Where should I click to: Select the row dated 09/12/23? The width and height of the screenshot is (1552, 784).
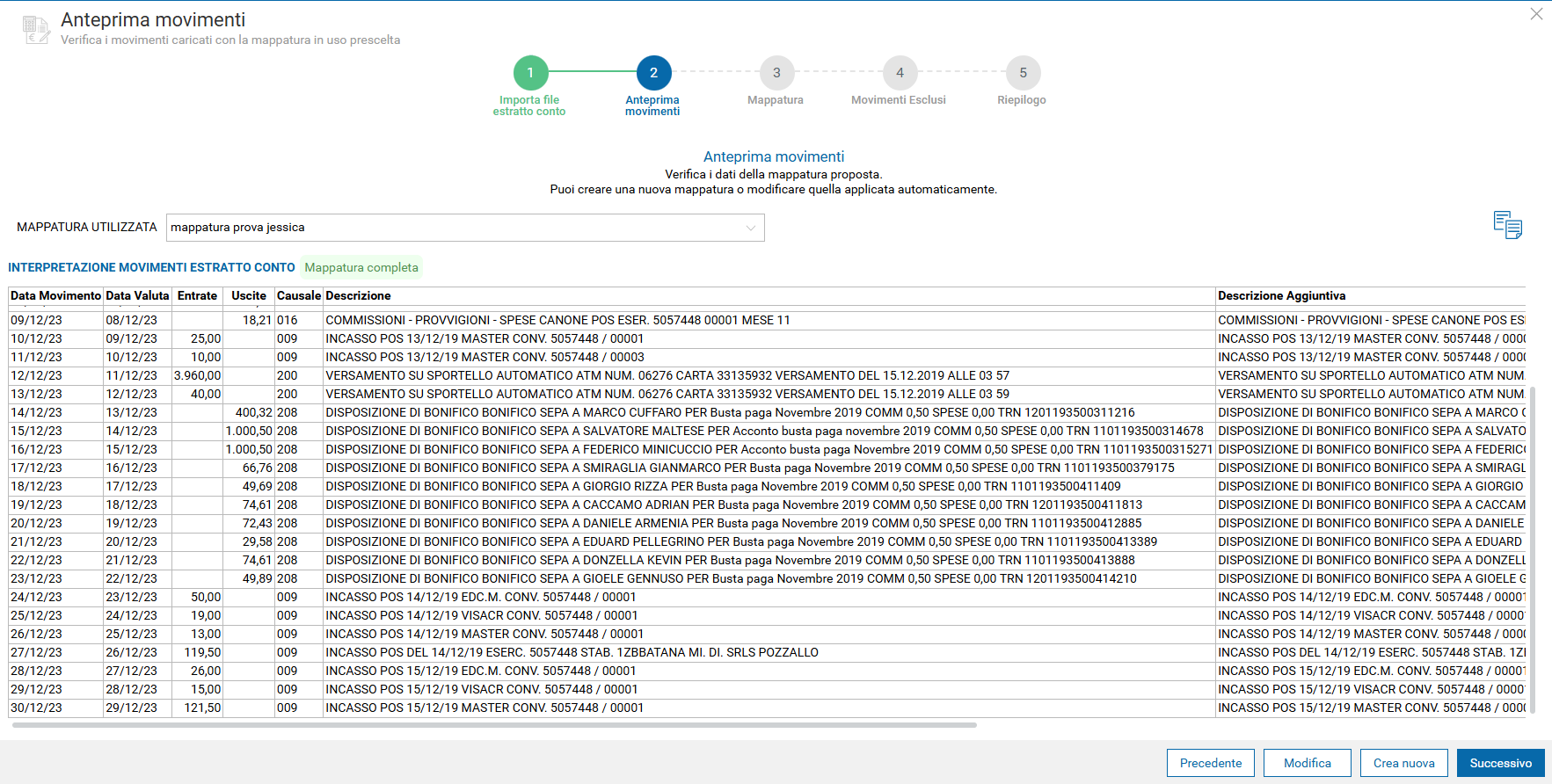tap(767, 320)
